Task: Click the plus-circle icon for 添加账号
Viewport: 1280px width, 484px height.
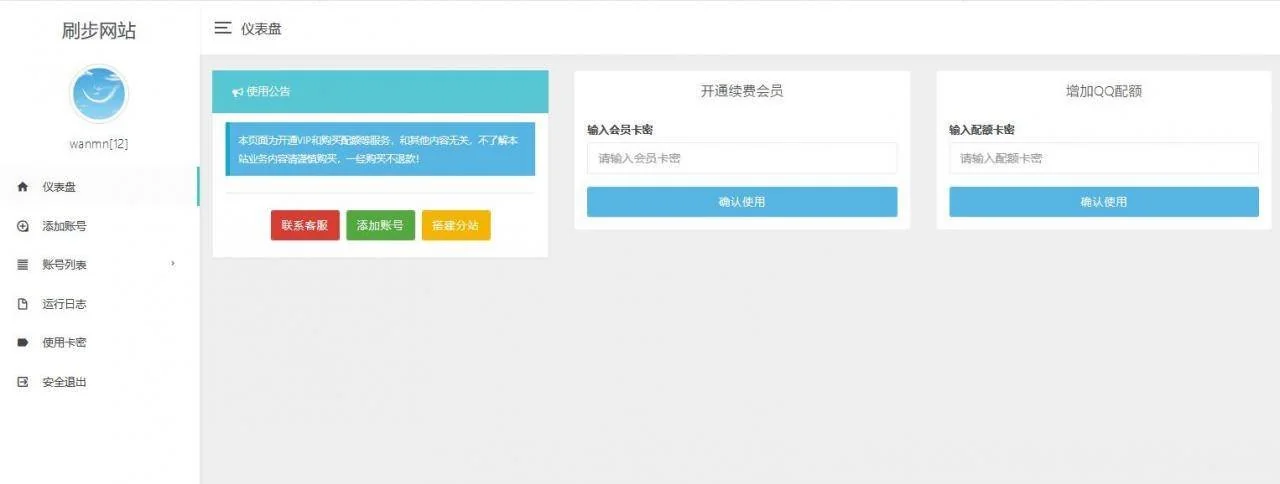Action: 23,226
